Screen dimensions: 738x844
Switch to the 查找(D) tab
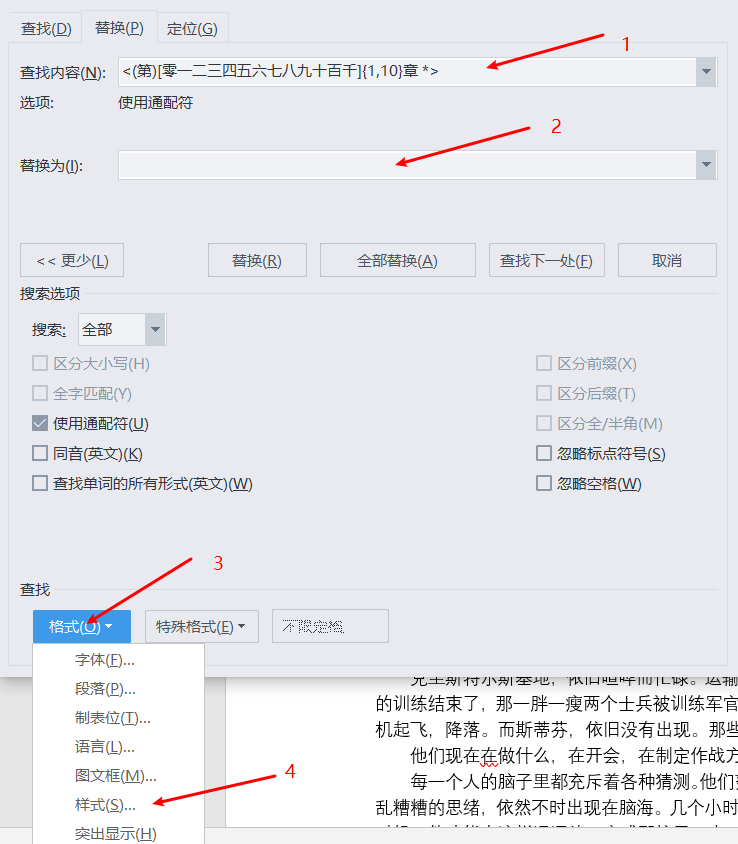pyautogui.click(x=46, y=28)
